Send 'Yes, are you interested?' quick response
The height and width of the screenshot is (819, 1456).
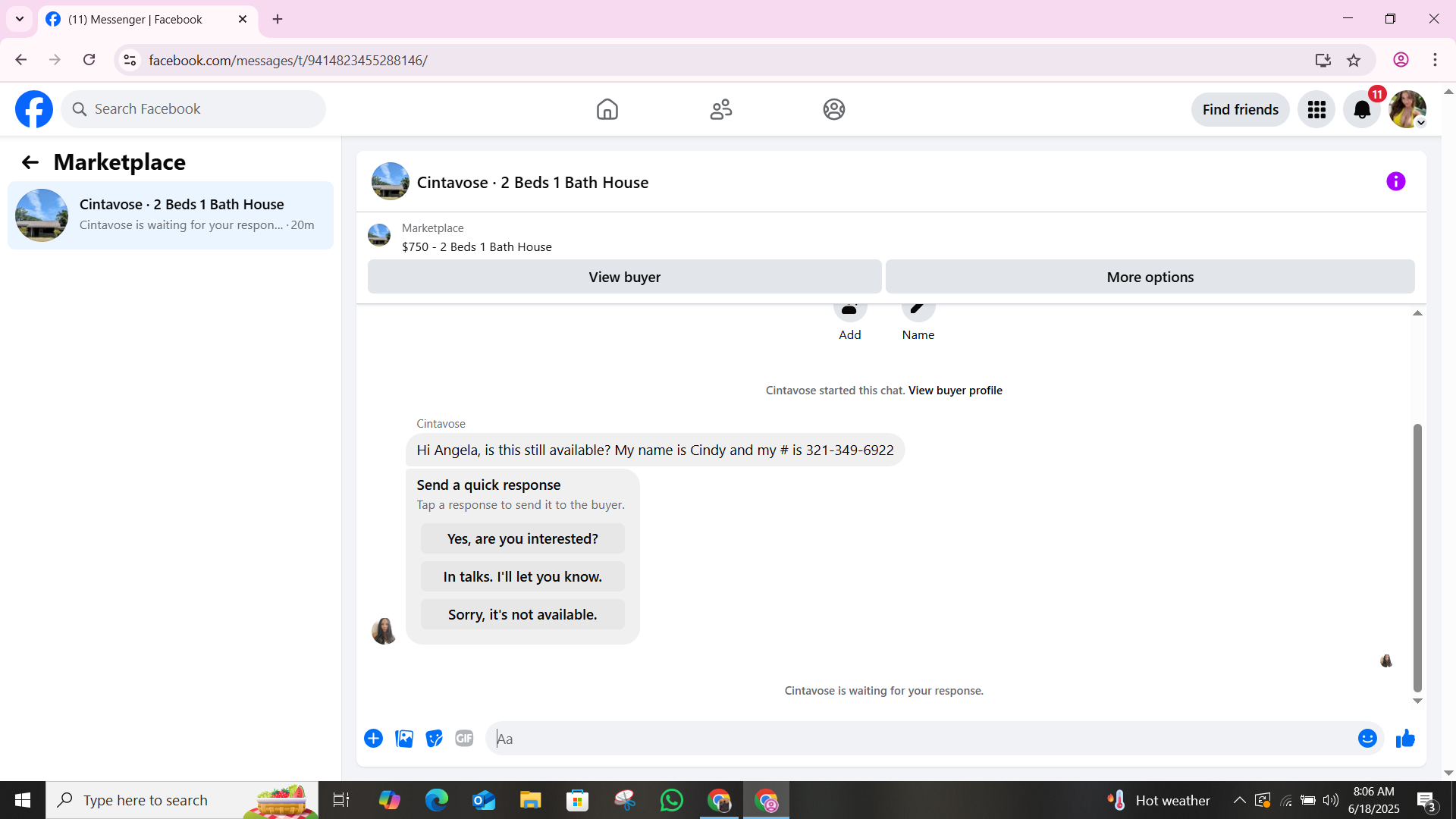(x=522, y=538)
